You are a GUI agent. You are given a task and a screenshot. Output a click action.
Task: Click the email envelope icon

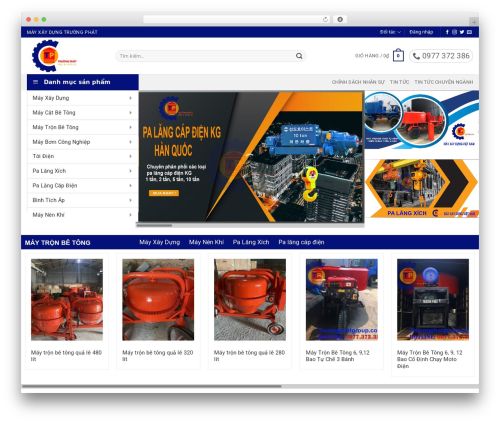[469, 32]
